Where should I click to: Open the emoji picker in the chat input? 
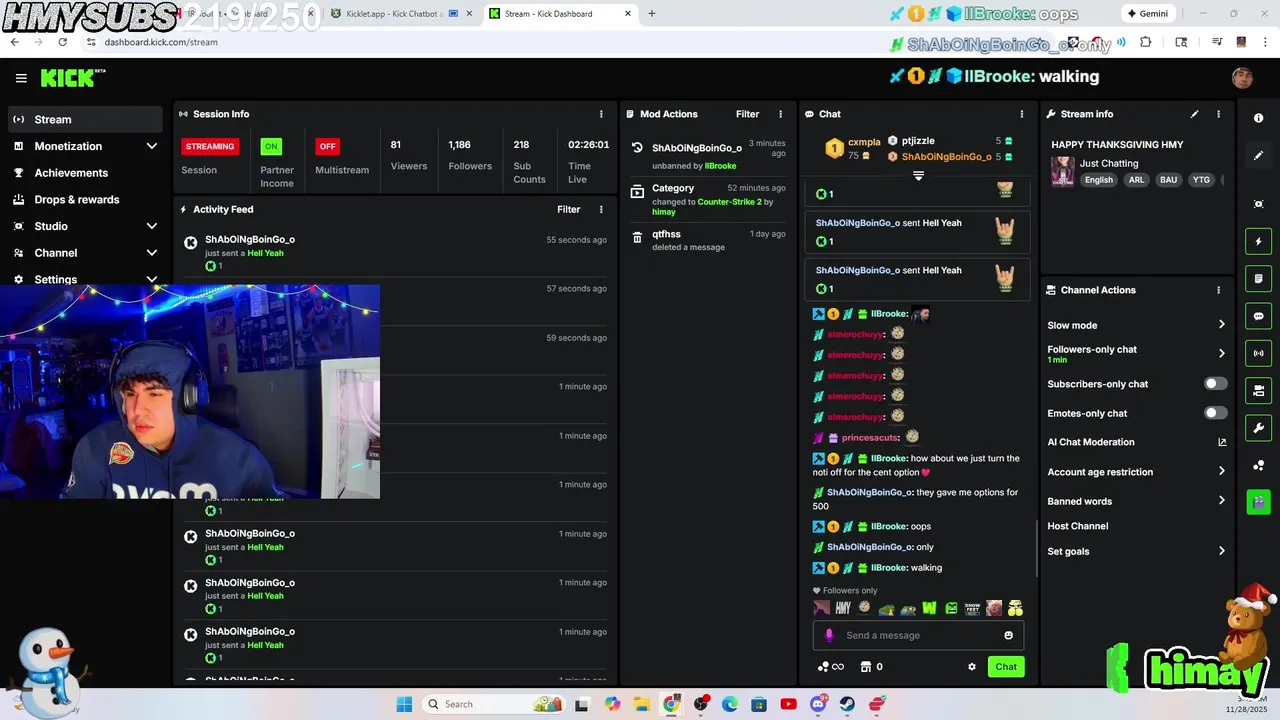[x=1008, y=635]
